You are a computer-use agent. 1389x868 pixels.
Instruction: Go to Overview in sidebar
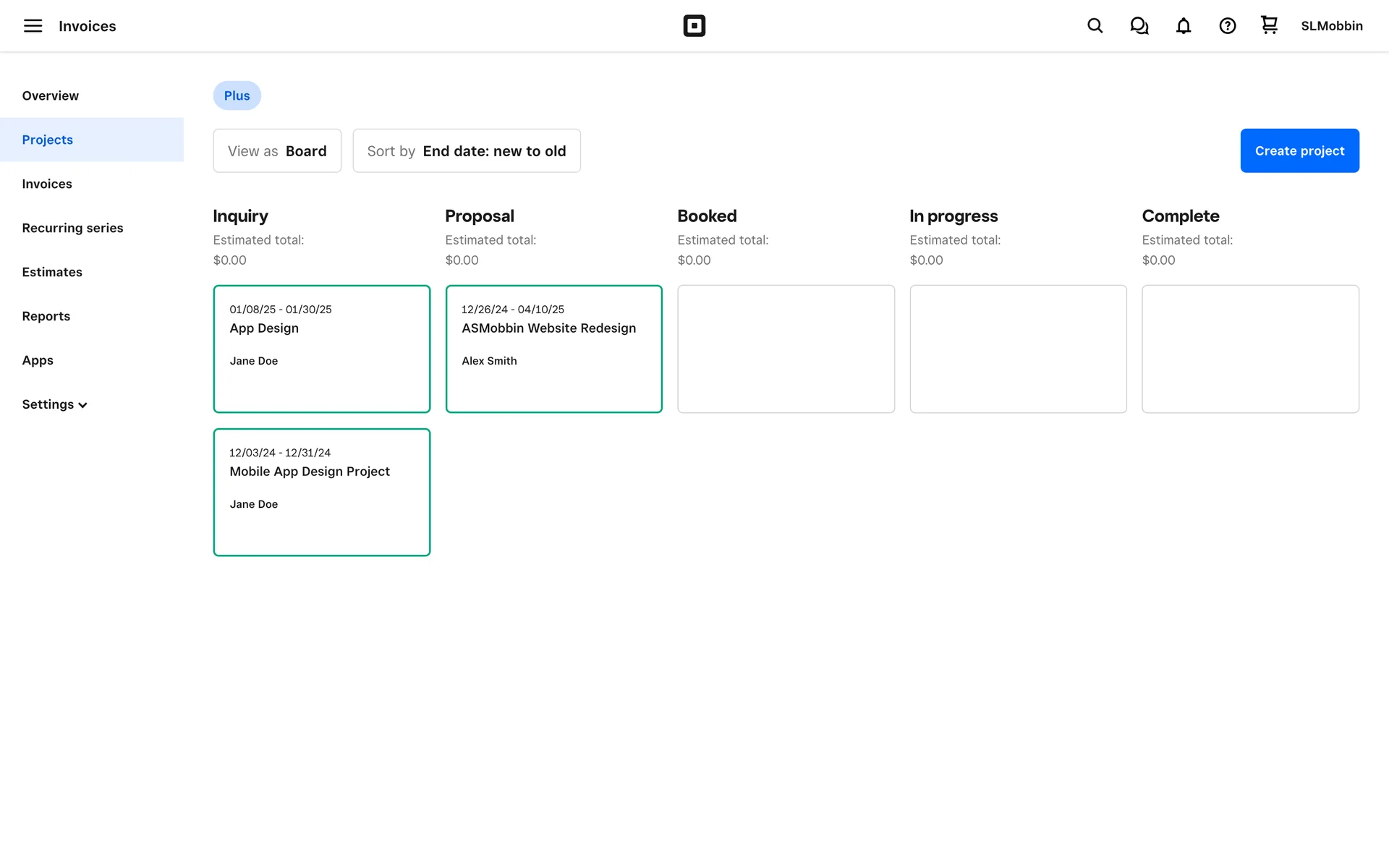(50, 95)
